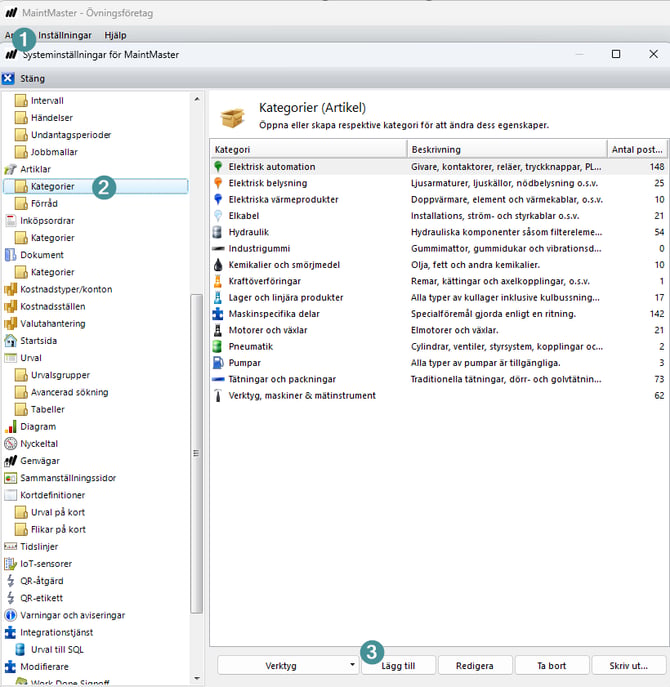
Task: Click the Elkabel light pin icon
Action: pos(218,216)
